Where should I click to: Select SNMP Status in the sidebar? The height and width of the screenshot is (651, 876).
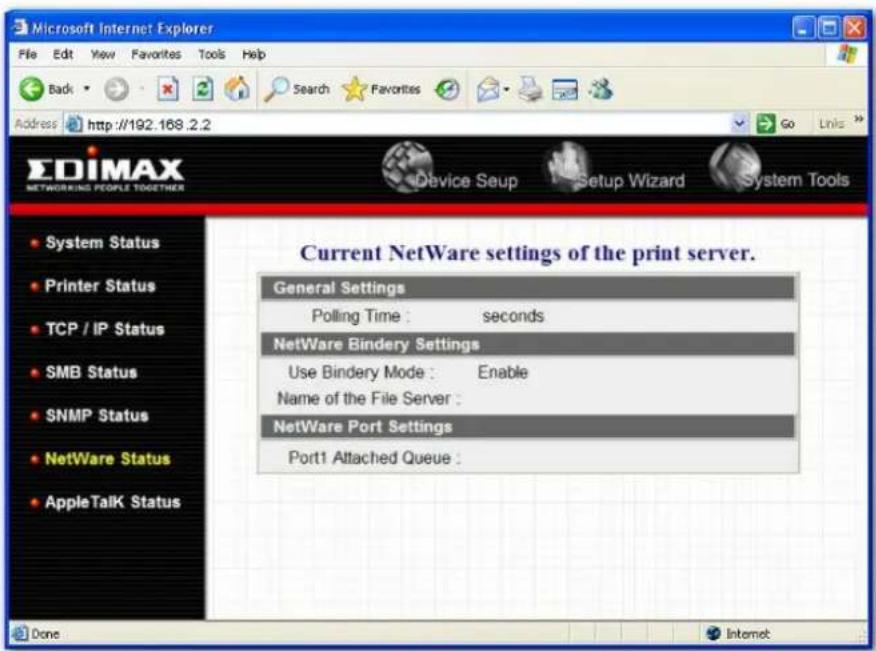pyautogui.click(x=97, y=415)
